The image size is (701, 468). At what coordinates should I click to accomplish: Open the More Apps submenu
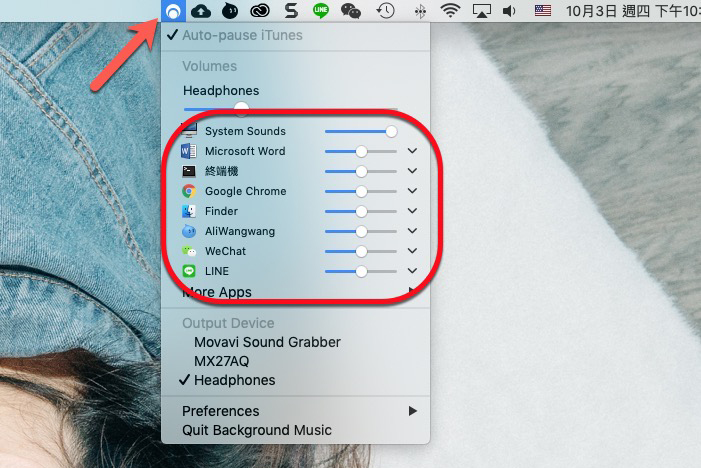[296, 292]
